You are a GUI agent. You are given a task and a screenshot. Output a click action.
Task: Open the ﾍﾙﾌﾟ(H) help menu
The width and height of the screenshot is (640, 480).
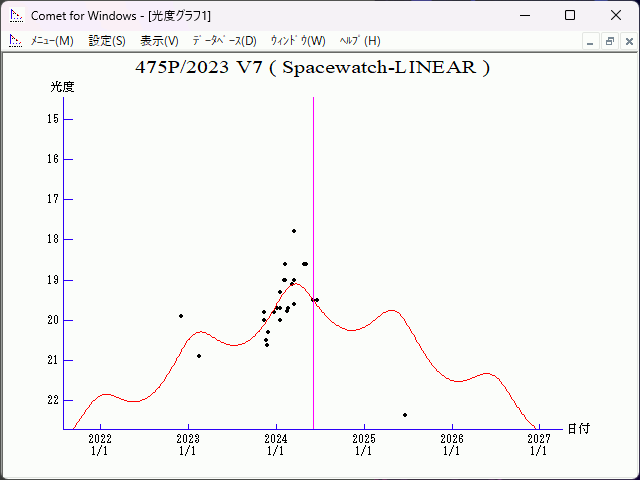click(360, 41)
